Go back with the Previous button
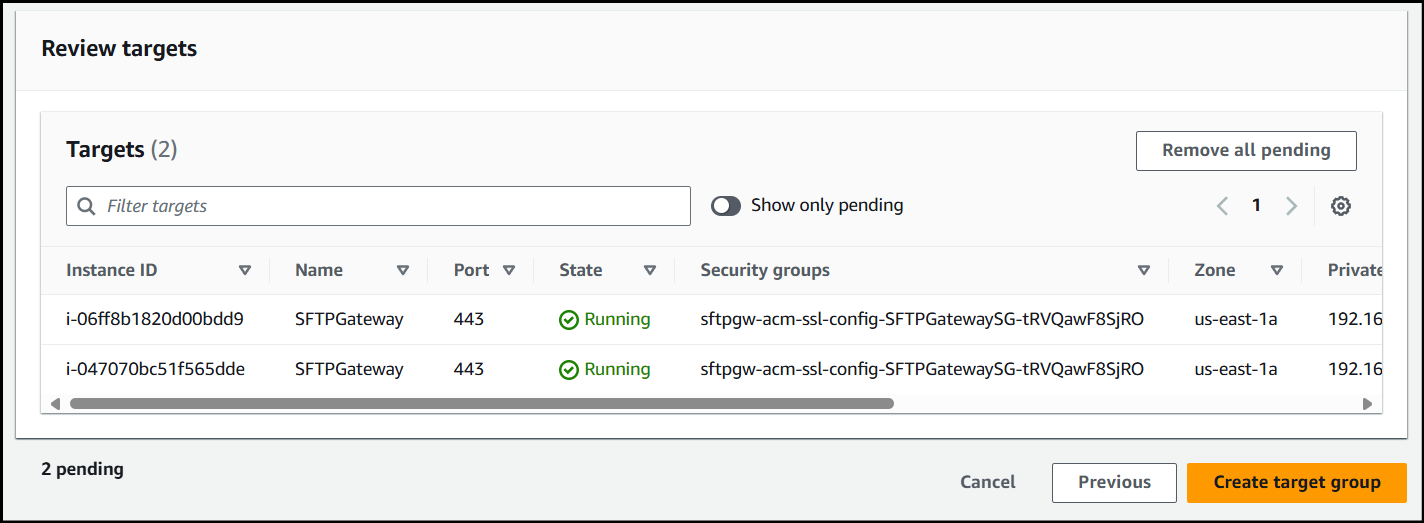 coord(1114,482)
